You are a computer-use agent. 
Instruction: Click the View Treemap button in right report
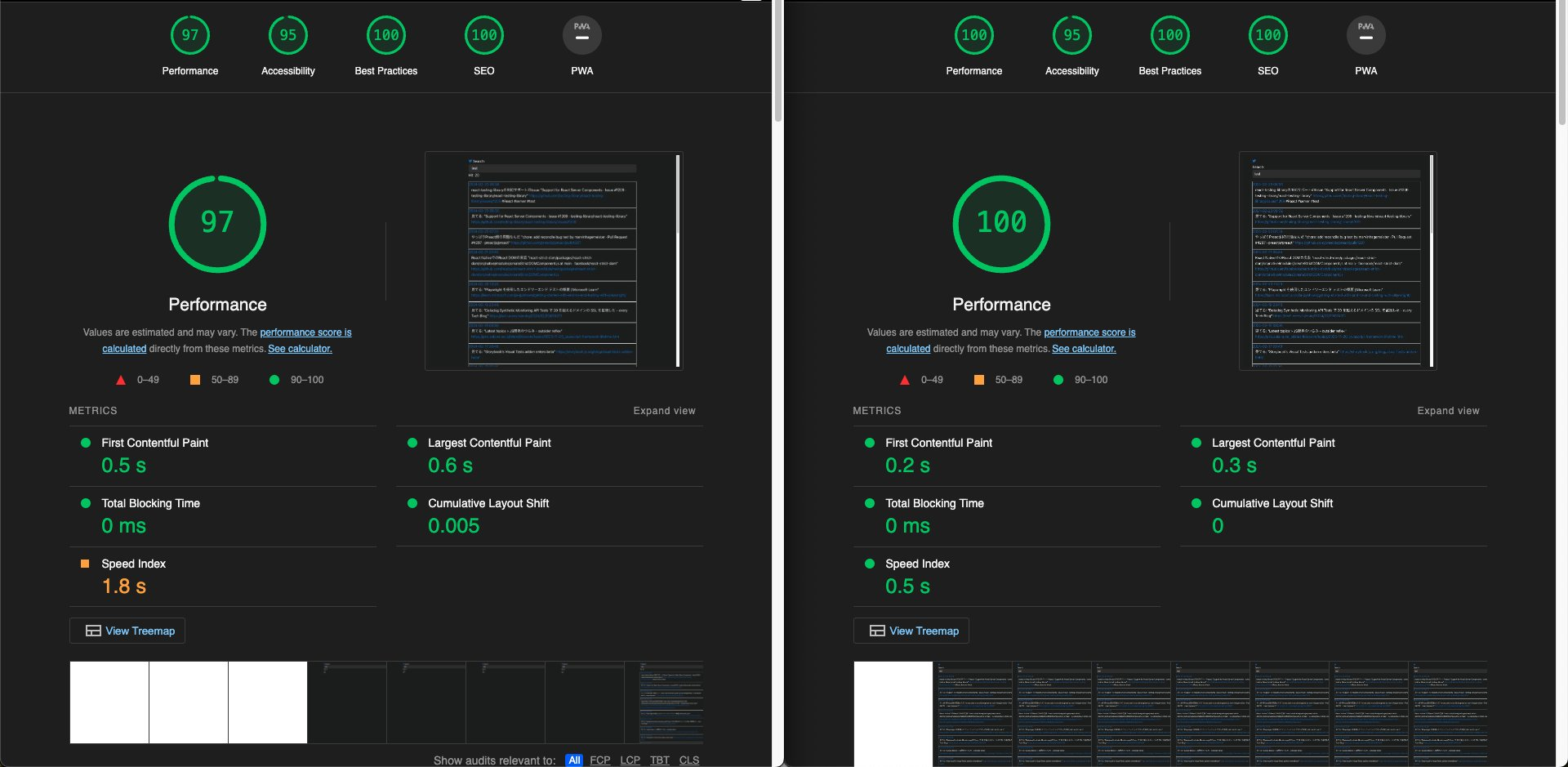[911, 631]
